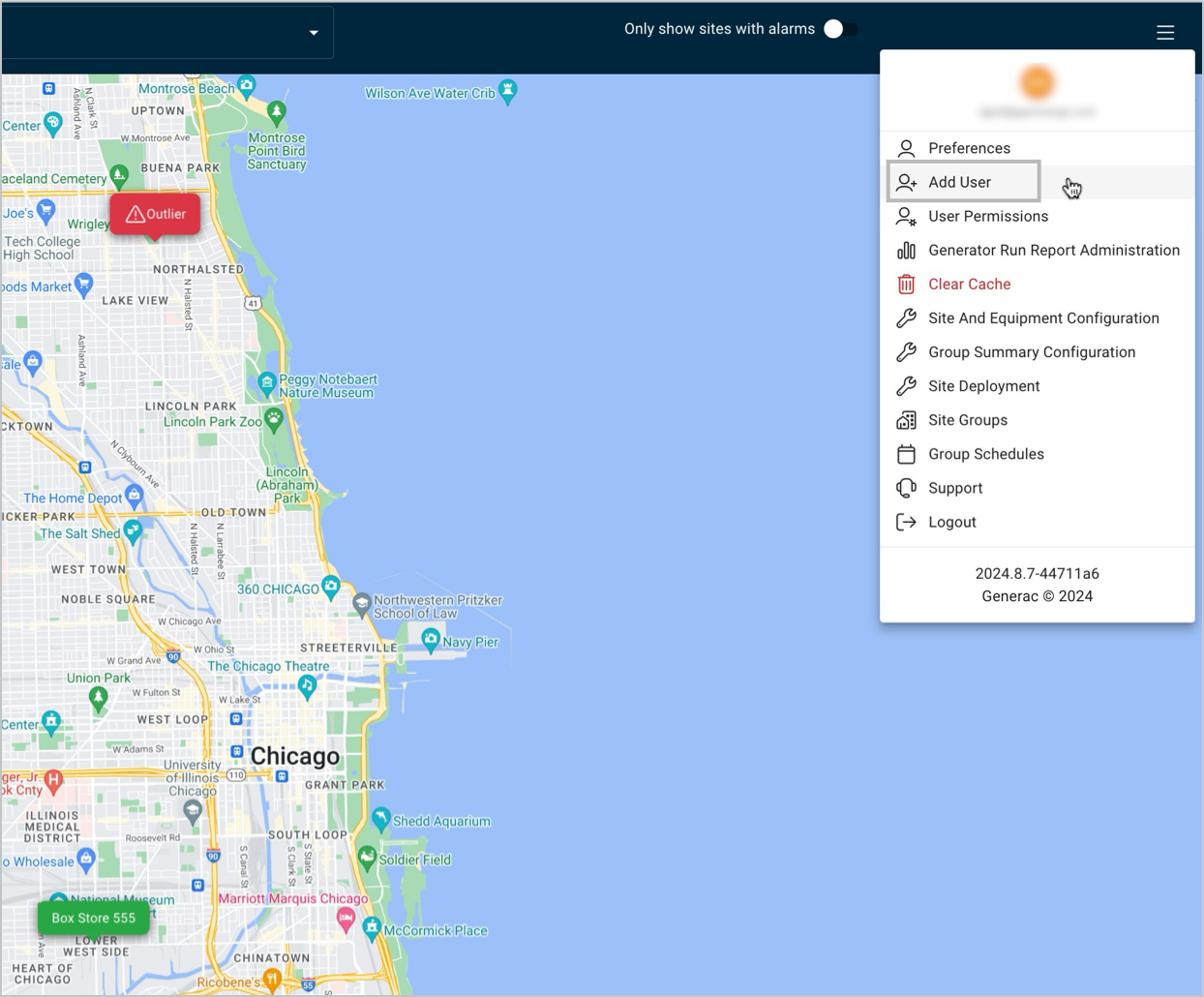Viewport: 1204px width, 997px height.
Task: Click the Support headset icon
Action: pyautogui.click(x=906, y=488)
